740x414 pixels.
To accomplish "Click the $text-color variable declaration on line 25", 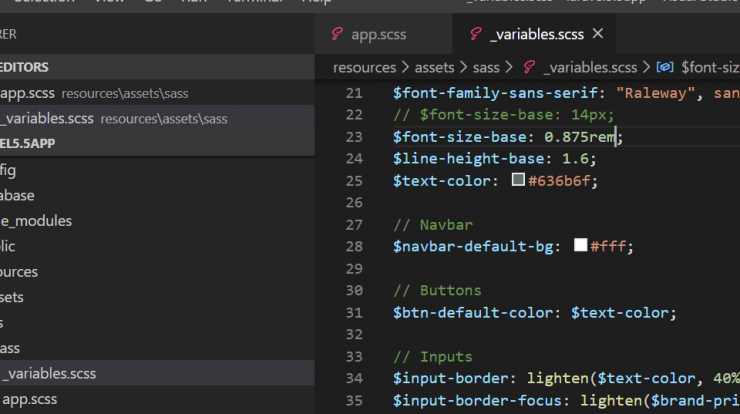I will [x=441, y=181].
